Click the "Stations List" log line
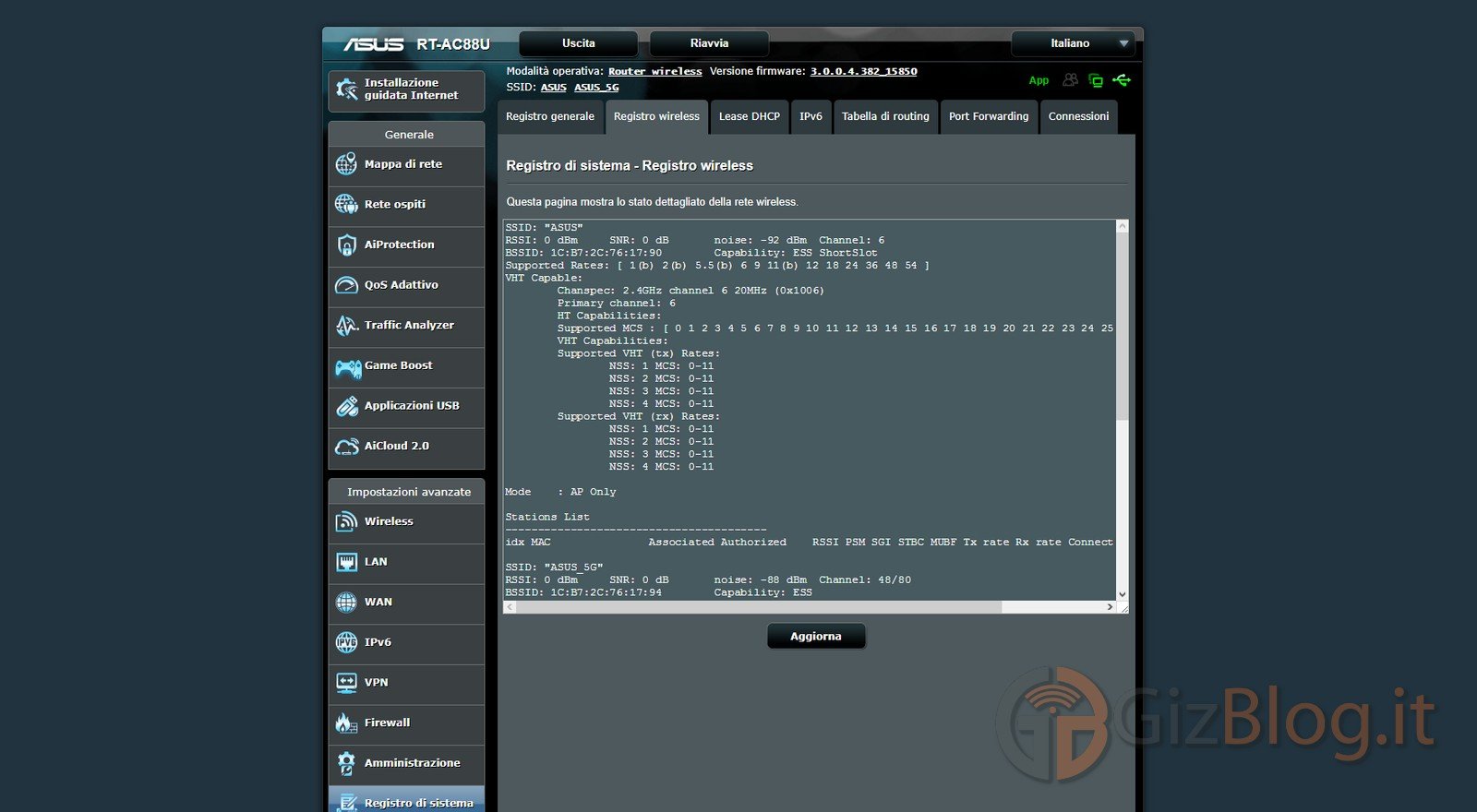 (547, 517)
